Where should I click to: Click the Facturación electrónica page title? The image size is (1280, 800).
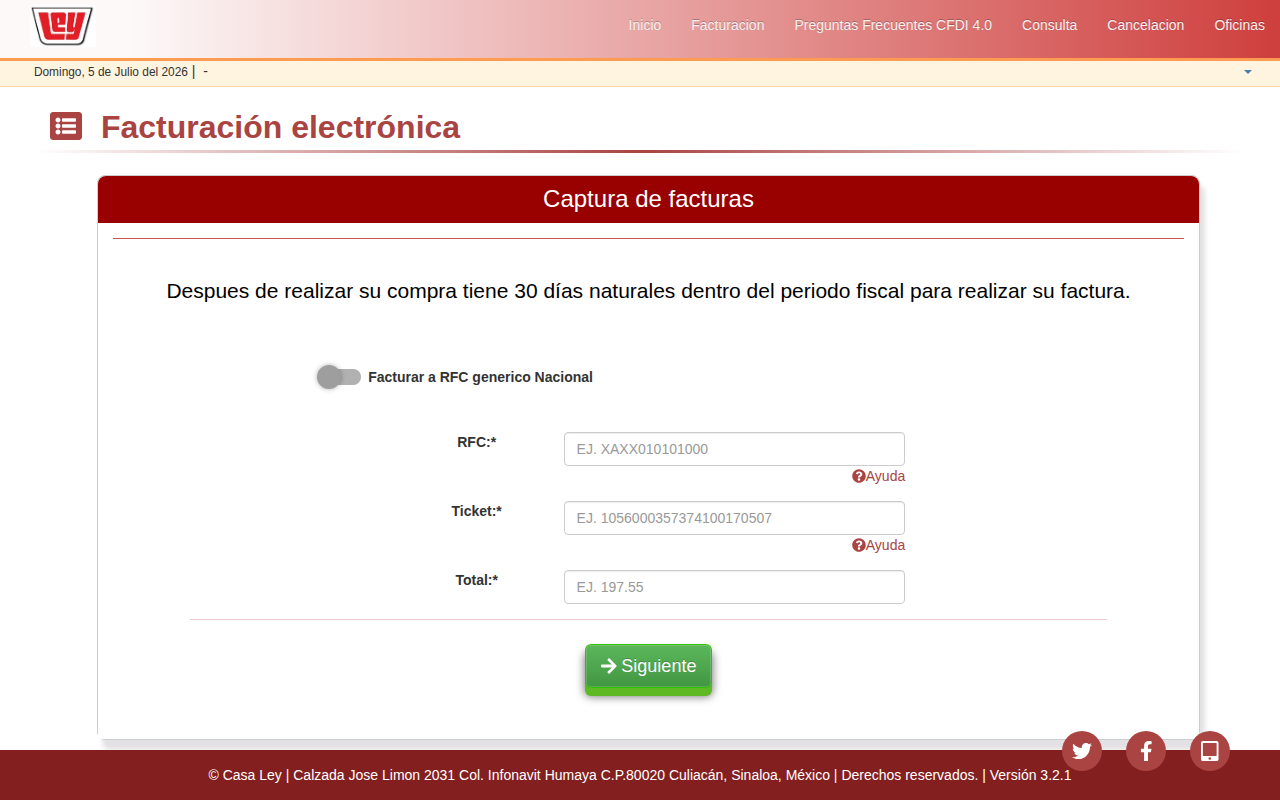[280, 127]
